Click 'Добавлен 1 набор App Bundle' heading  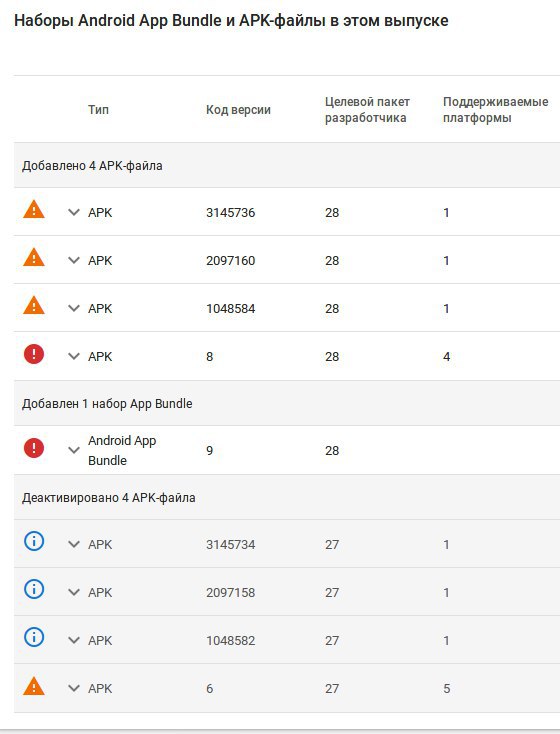(107, 404)
